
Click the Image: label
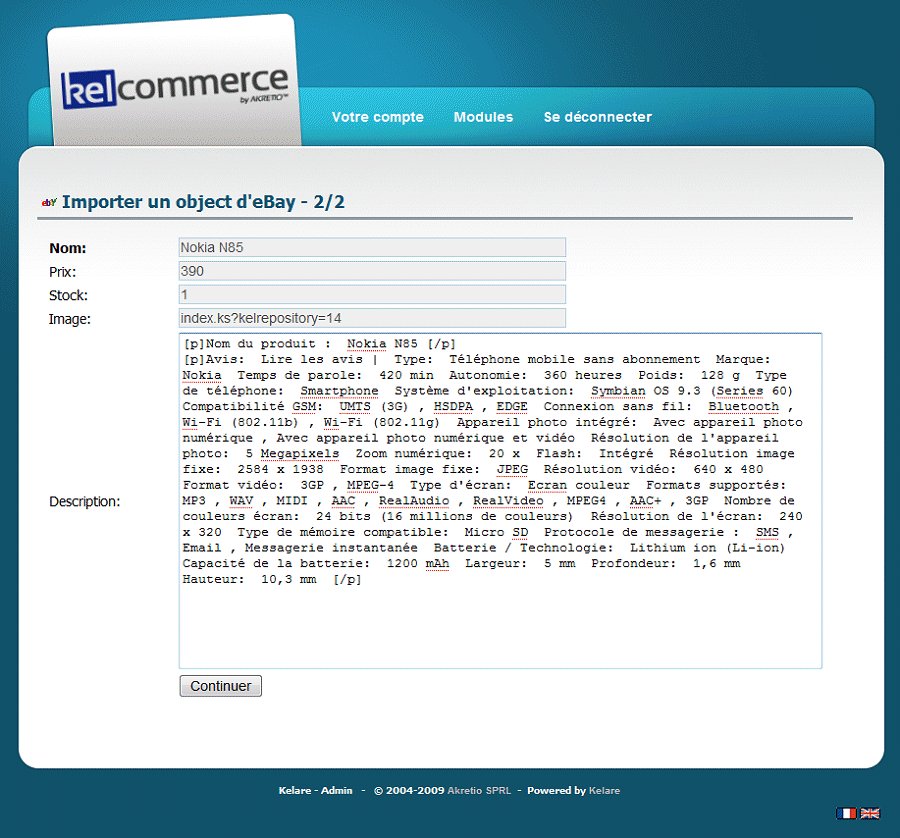point(70,320)
